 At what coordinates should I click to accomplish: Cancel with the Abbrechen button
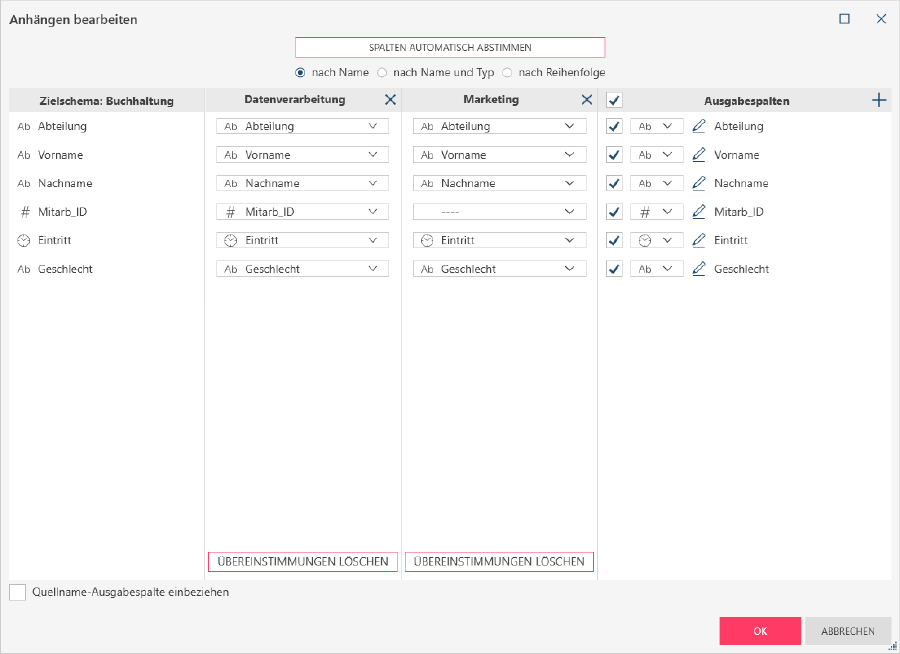point(848,631)
